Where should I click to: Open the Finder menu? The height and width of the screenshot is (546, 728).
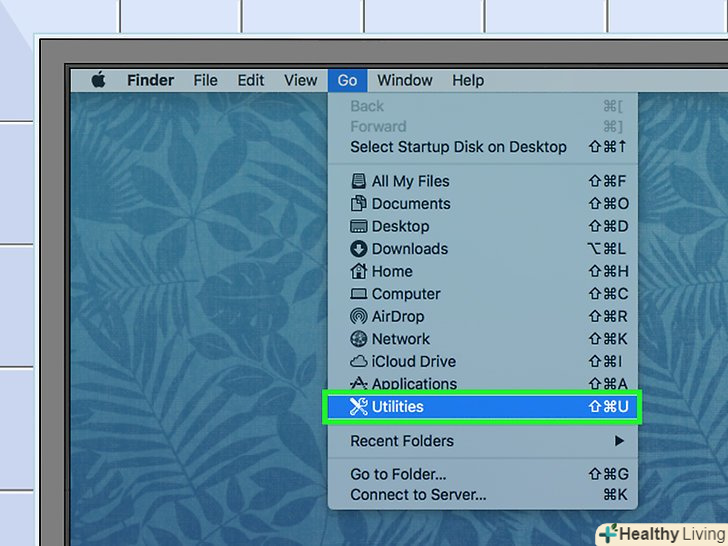pos(150,80)
